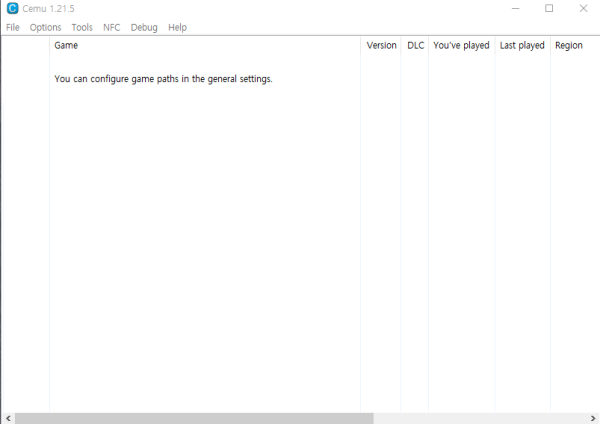Click the Cemu app icon in title bar

point(11,9)
